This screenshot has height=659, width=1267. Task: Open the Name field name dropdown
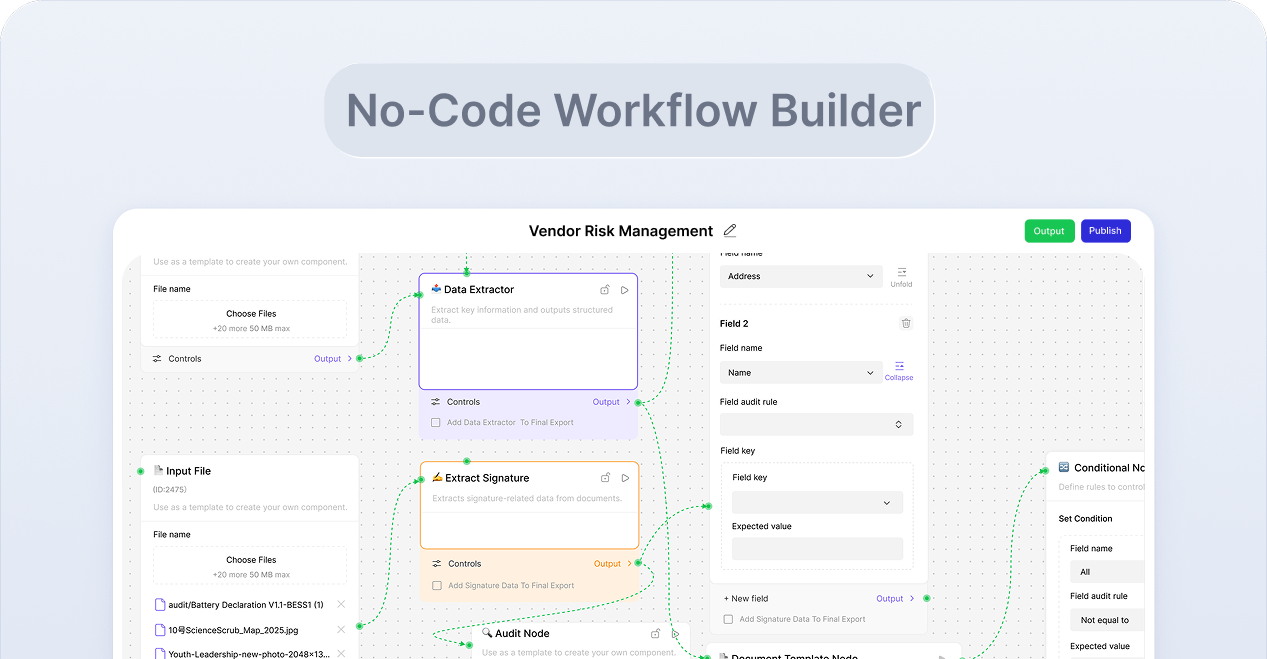[x=801, y=373]
